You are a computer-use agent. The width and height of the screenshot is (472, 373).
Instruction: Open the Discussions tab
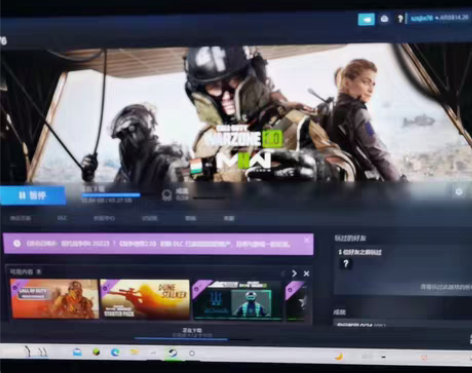pos(149,218)
